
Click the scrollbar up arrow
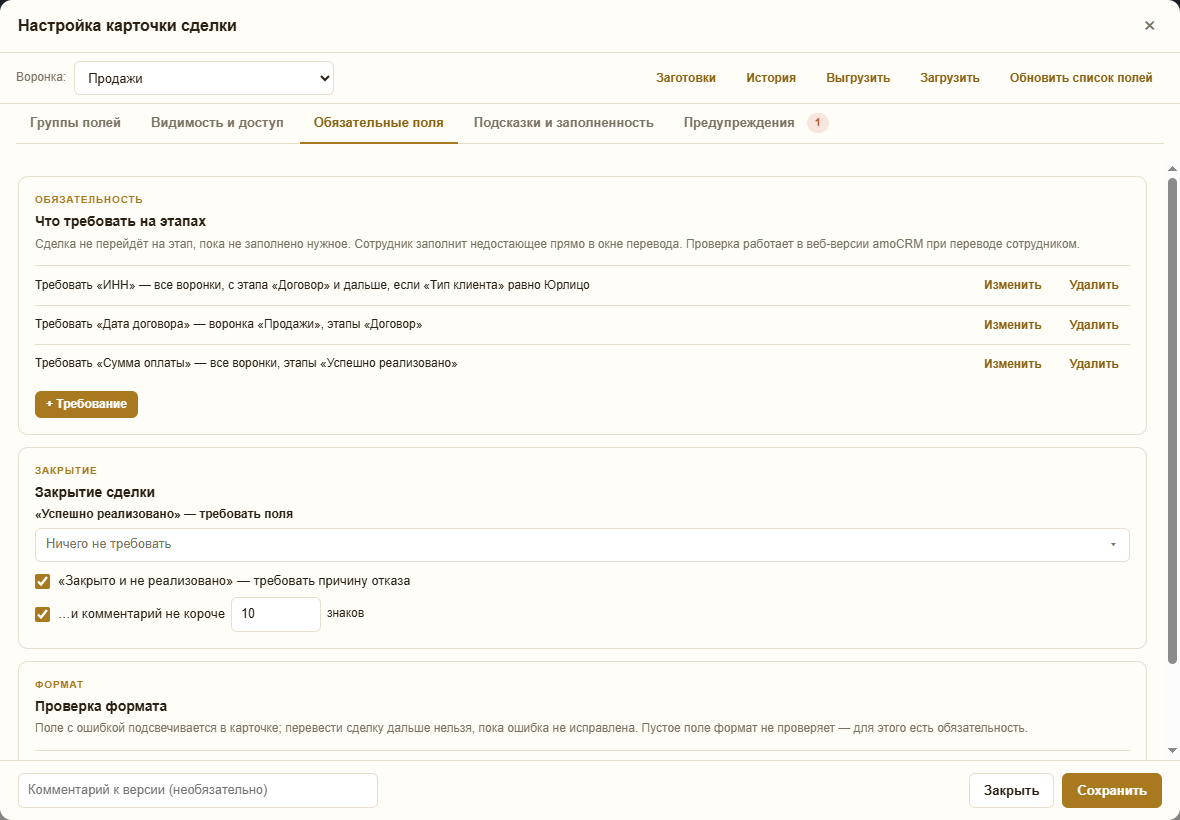point(1172,169)
